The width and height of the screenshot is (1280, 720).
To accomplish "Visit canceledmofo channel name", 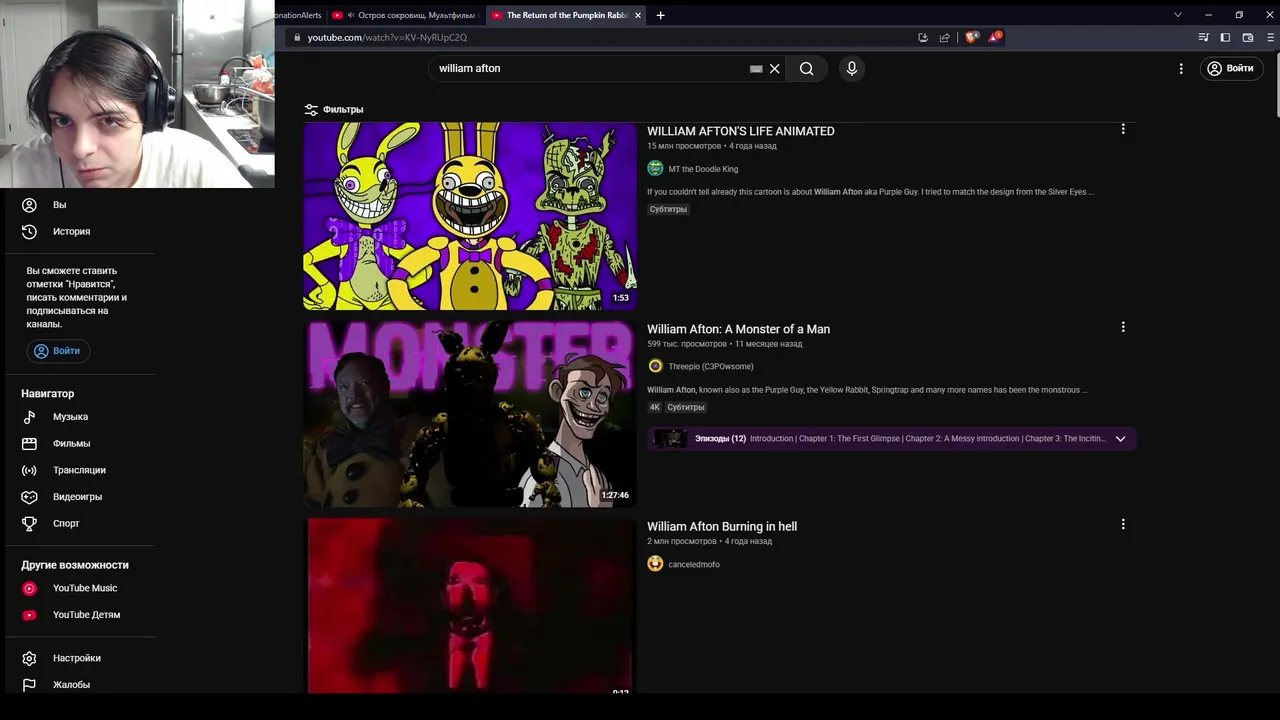I will (x=694, y=564).
